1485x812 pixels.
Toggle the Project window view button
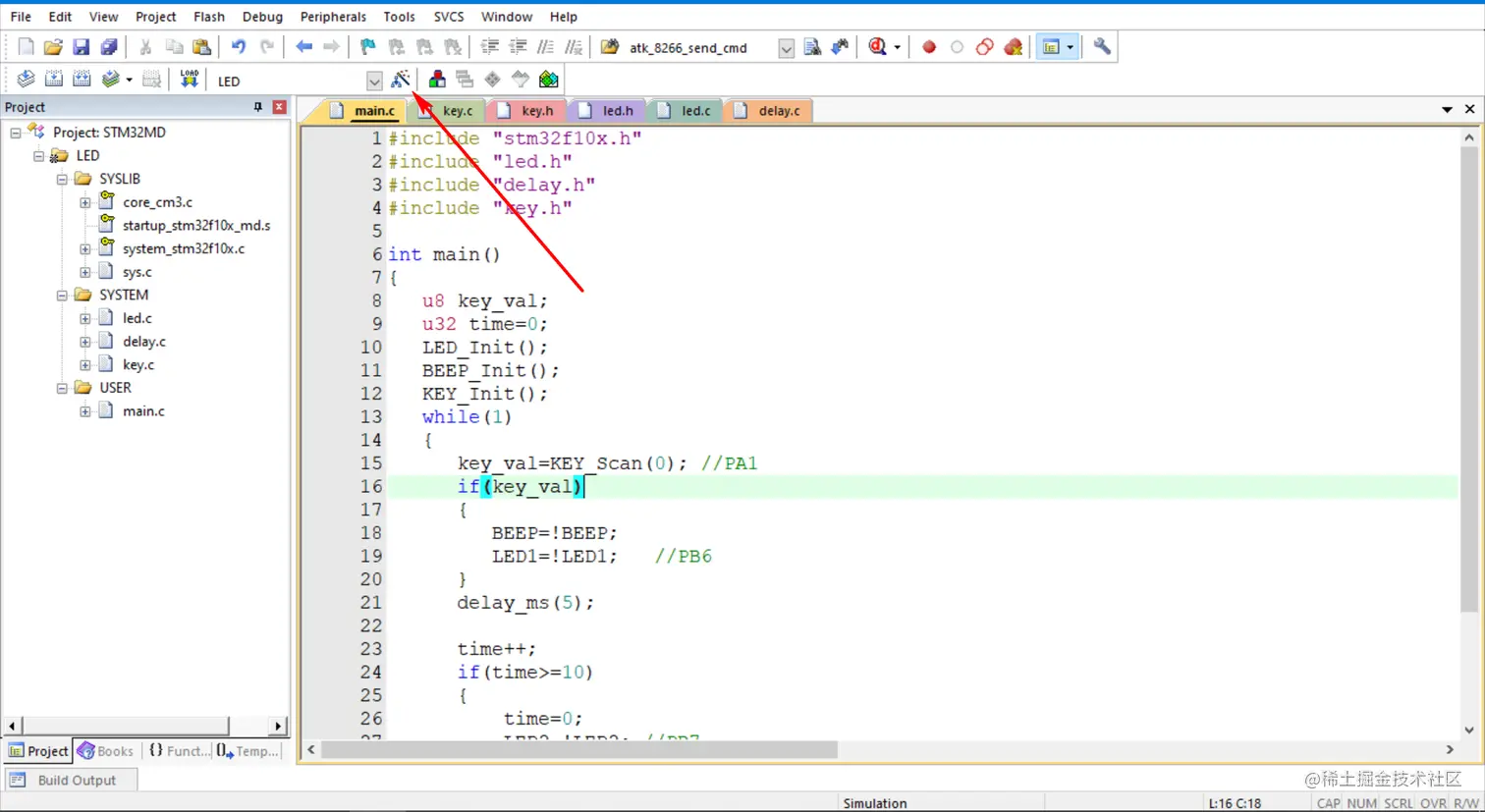(x=1051, y=47)
